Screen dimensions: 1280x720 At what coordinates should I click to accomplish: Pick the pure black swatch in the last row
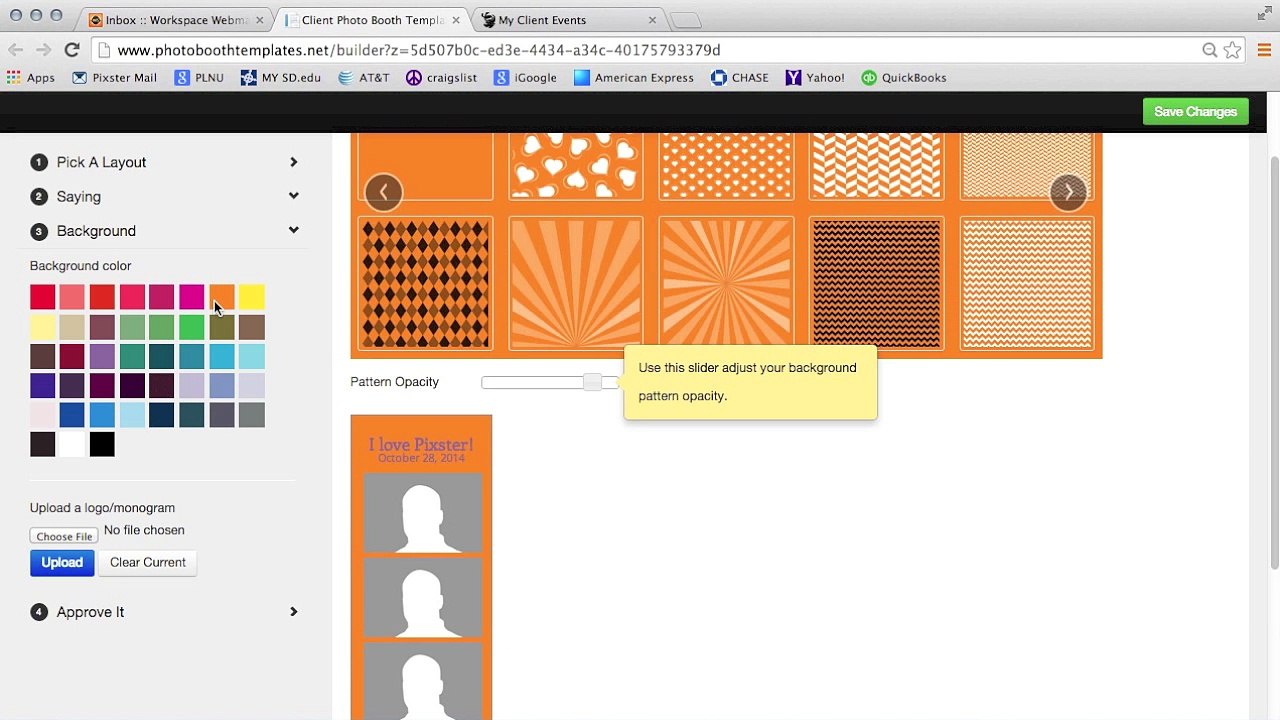point(102,444)
